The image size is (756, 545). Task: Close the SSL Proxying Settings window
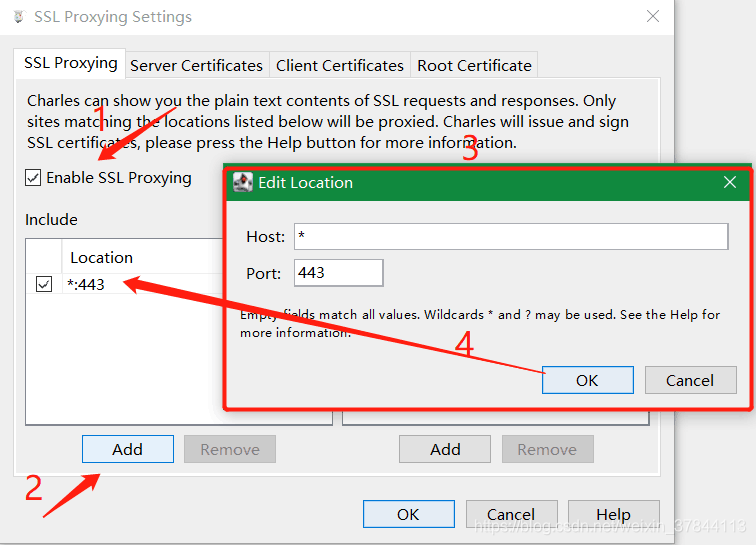pyautogui.click(x=653, y=16)
